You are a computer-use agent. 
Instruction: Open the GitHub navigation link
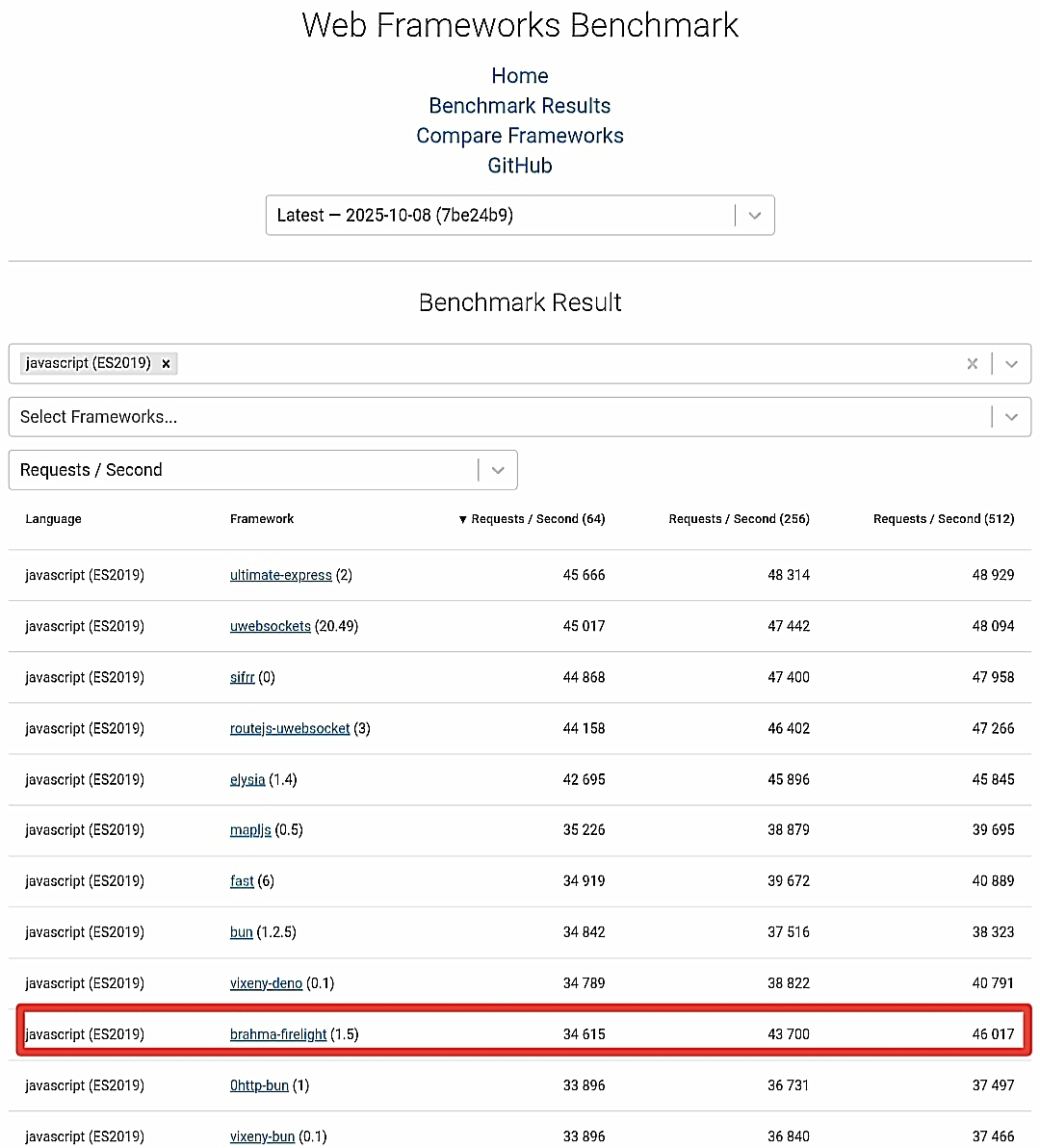[x=519, y=166]
